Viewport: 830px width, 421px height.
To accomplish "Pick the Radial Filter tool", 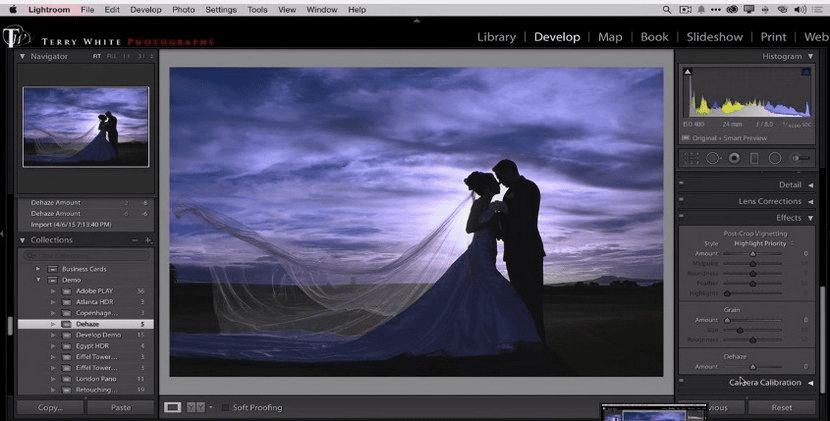I will (x=775, y=158).
